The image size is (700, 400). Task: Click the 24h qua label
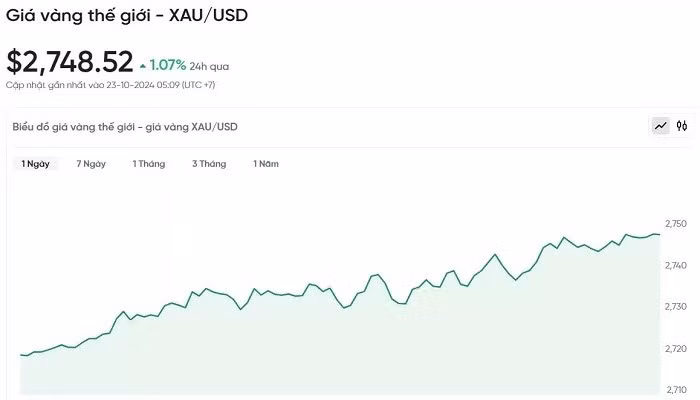[210, 66]
